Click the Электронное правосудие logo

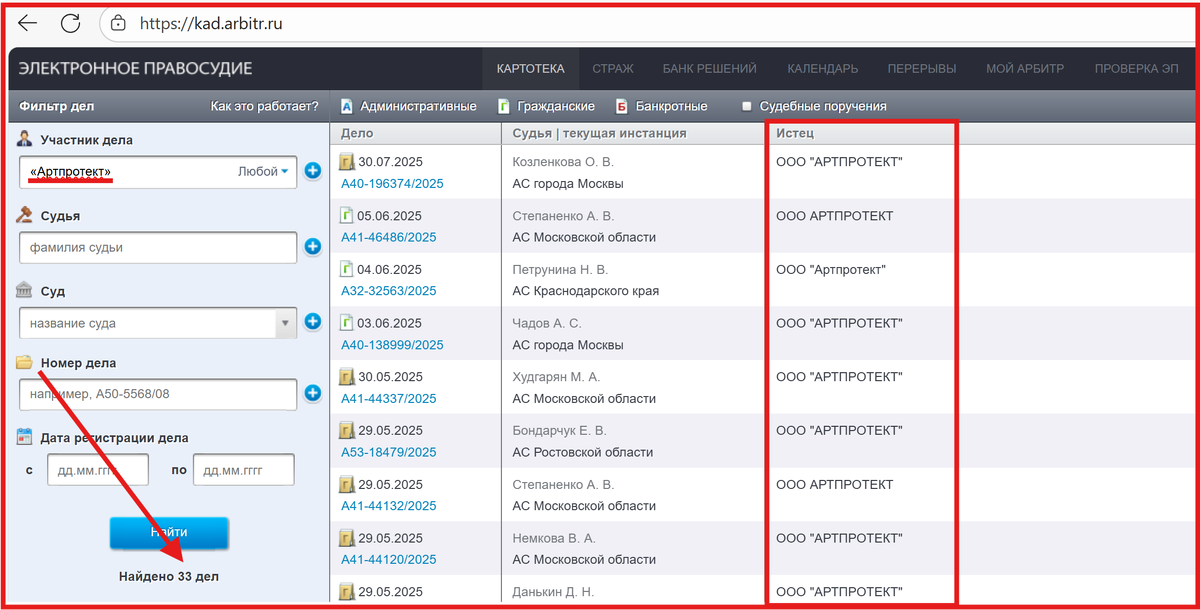click(x=136, y=69)
